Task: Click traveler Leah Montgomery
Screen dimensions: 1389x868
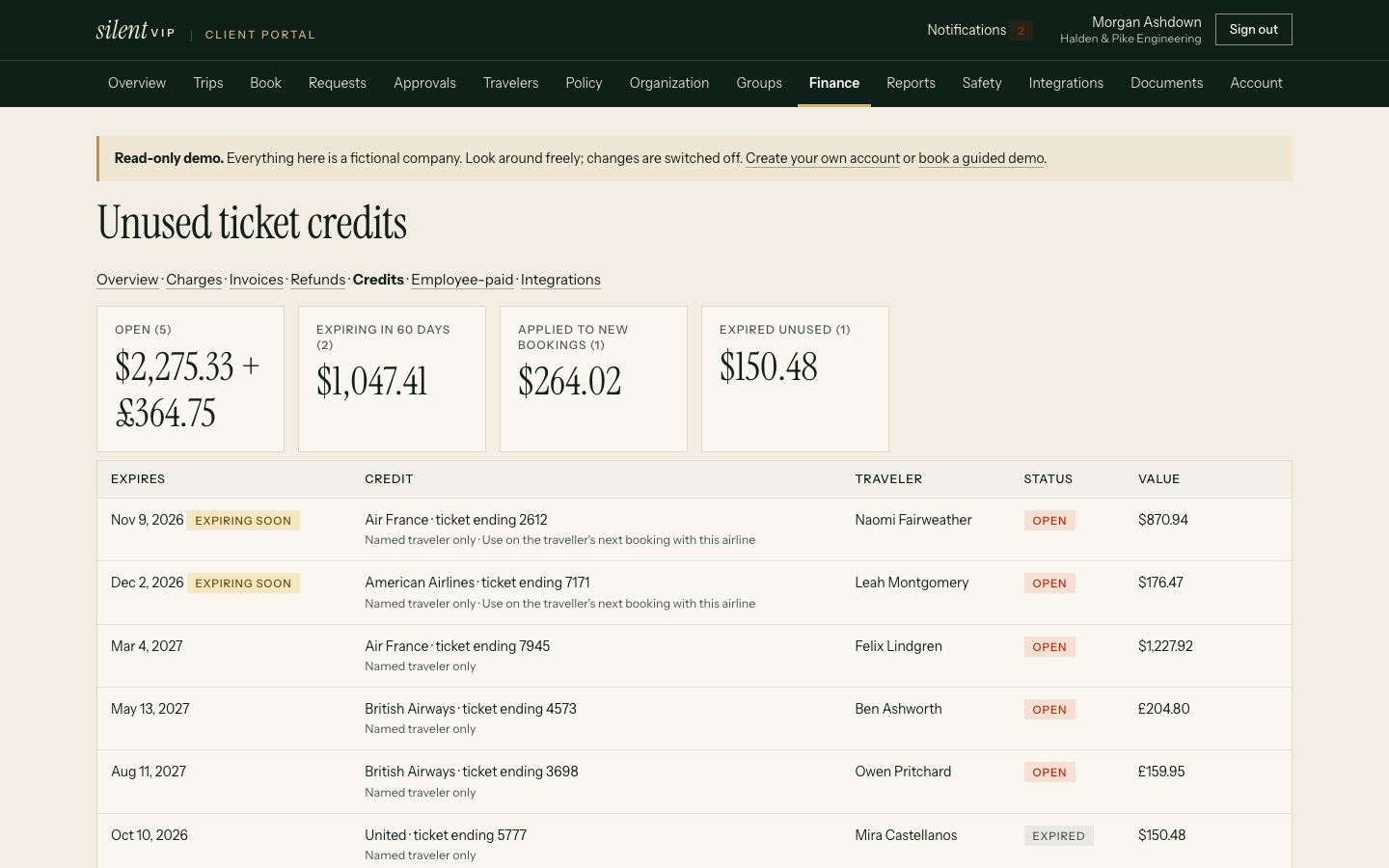Action: [x=912, y=583]
